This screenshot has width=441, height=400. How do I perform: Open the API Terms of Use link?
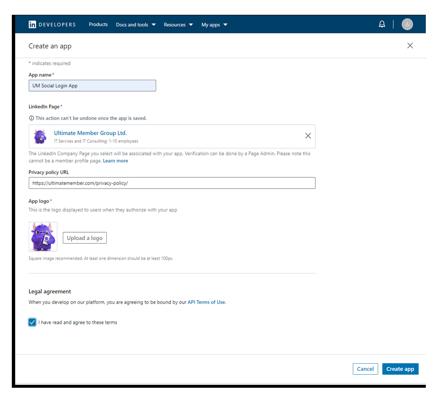tap(206, 302)
